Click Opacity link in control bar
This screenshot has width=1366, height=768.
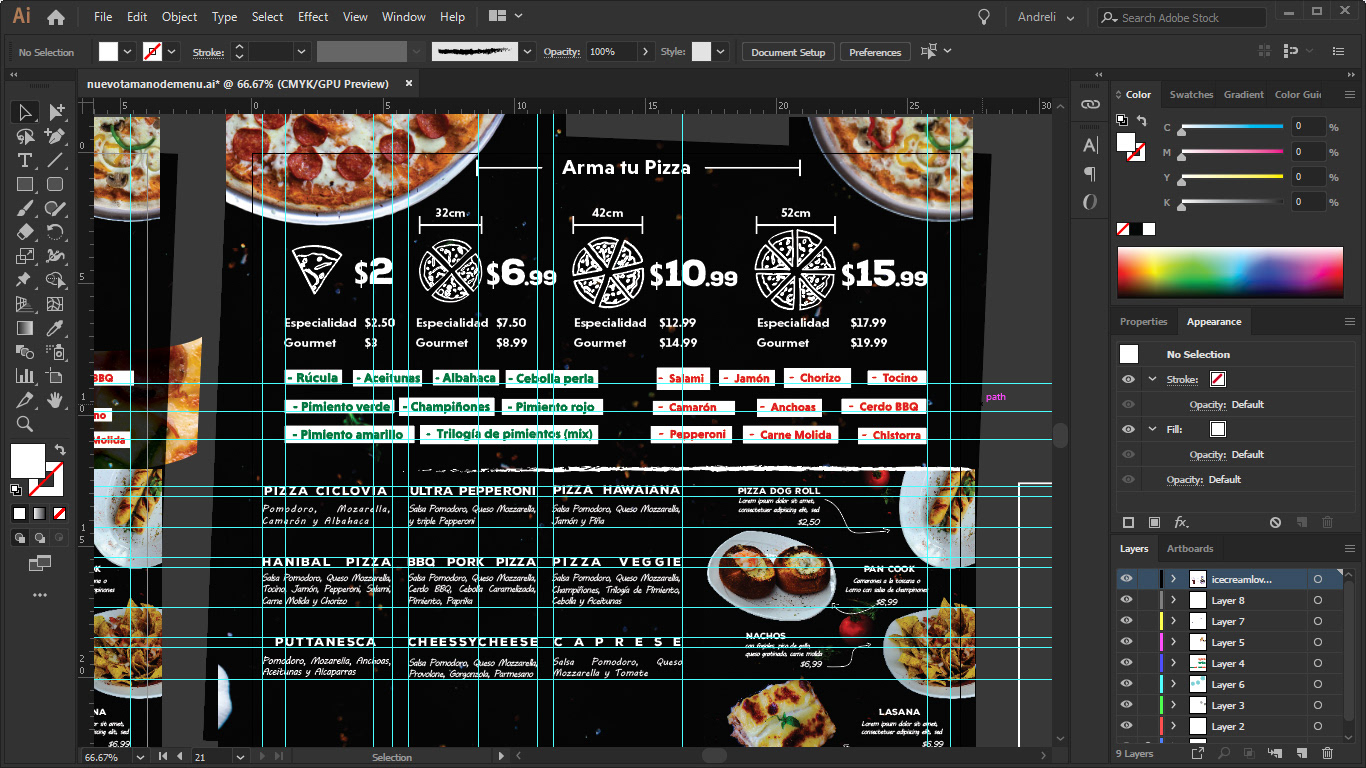(561, 52)
